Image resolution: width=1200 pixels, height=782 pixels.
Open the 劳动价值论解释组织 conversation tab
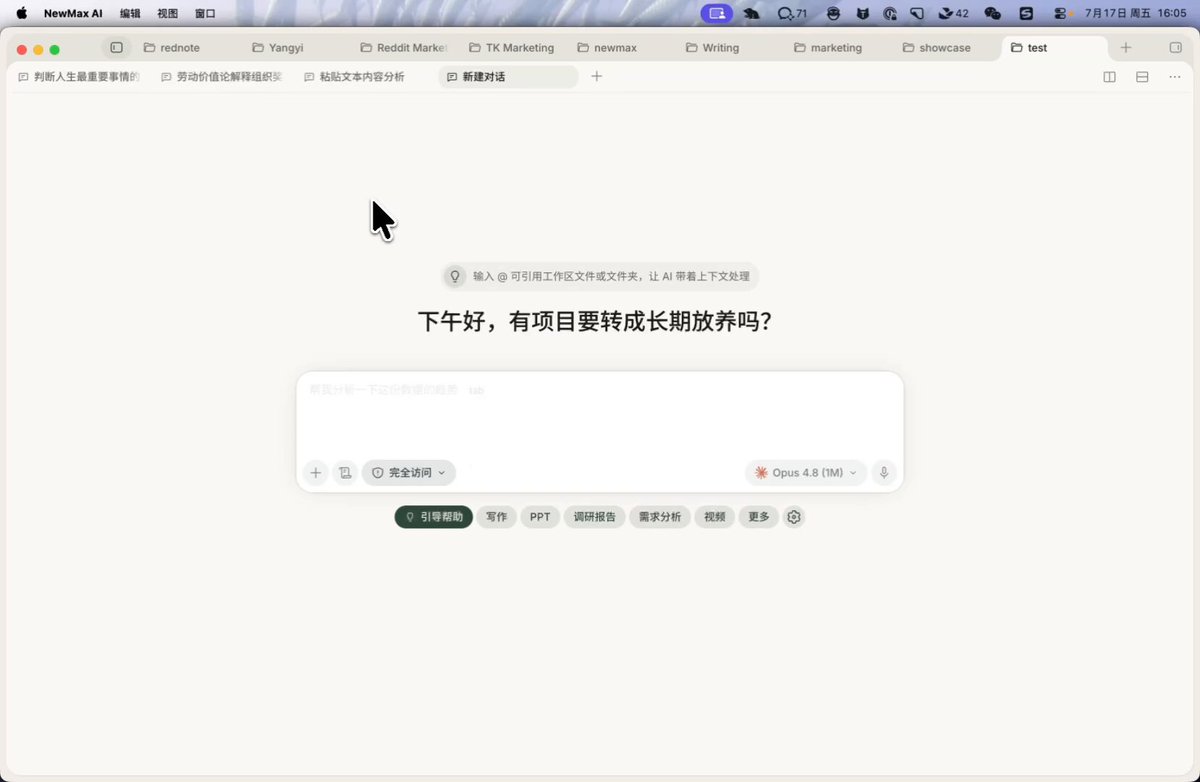click(222, 77)
